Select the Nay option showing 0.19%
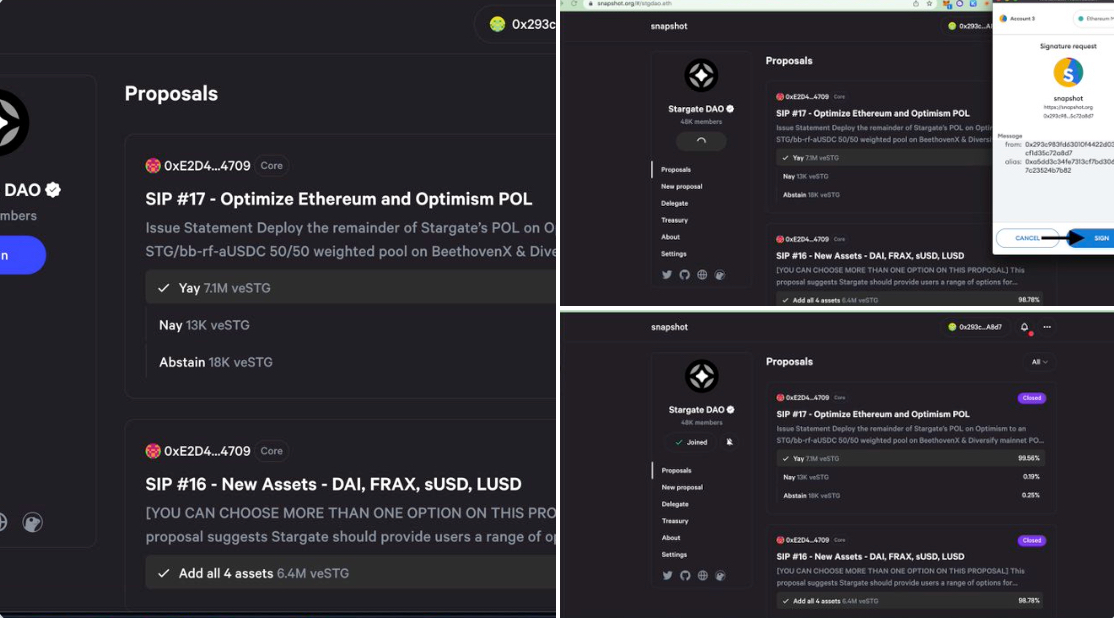The width and height of the screenshot is (1114, 618). [911, 477]
